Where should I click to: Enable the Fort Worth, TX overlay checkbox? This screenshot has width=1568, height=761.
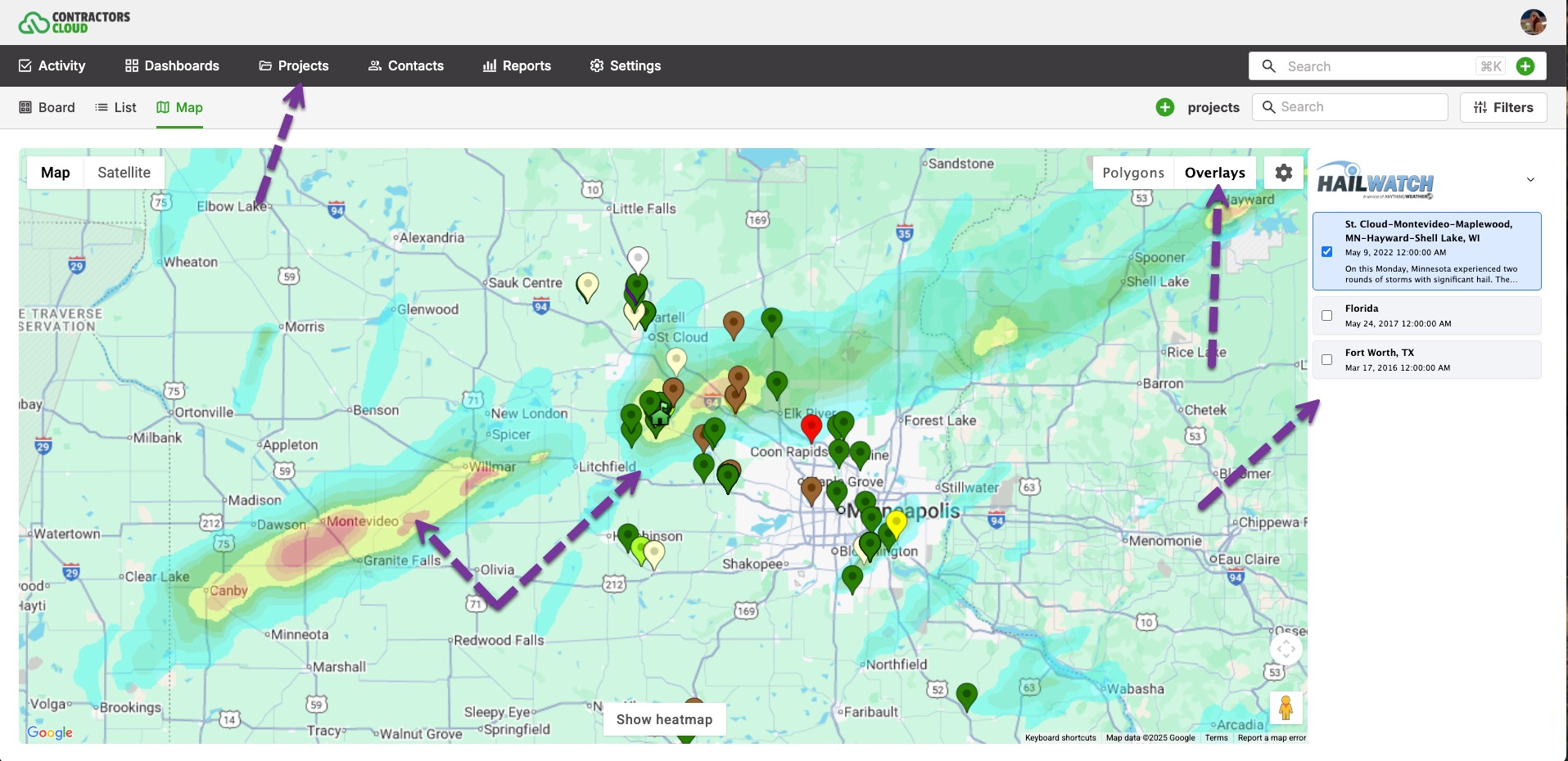pyautogui.click(x=1327, y=359)
